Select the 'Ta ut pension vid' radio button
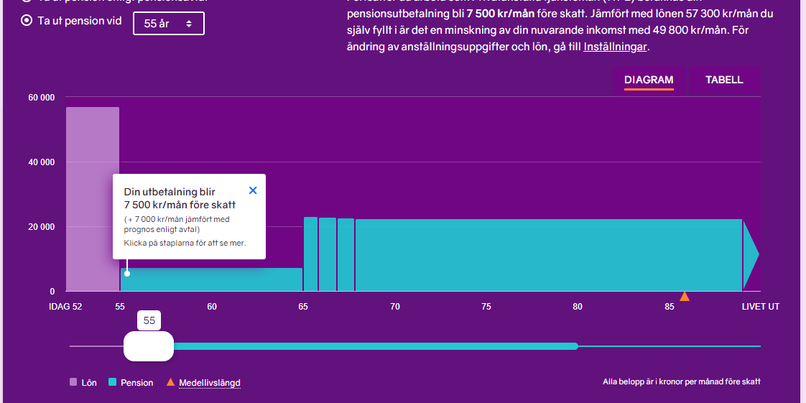806x403 pixels. click(x=26, y=22)
